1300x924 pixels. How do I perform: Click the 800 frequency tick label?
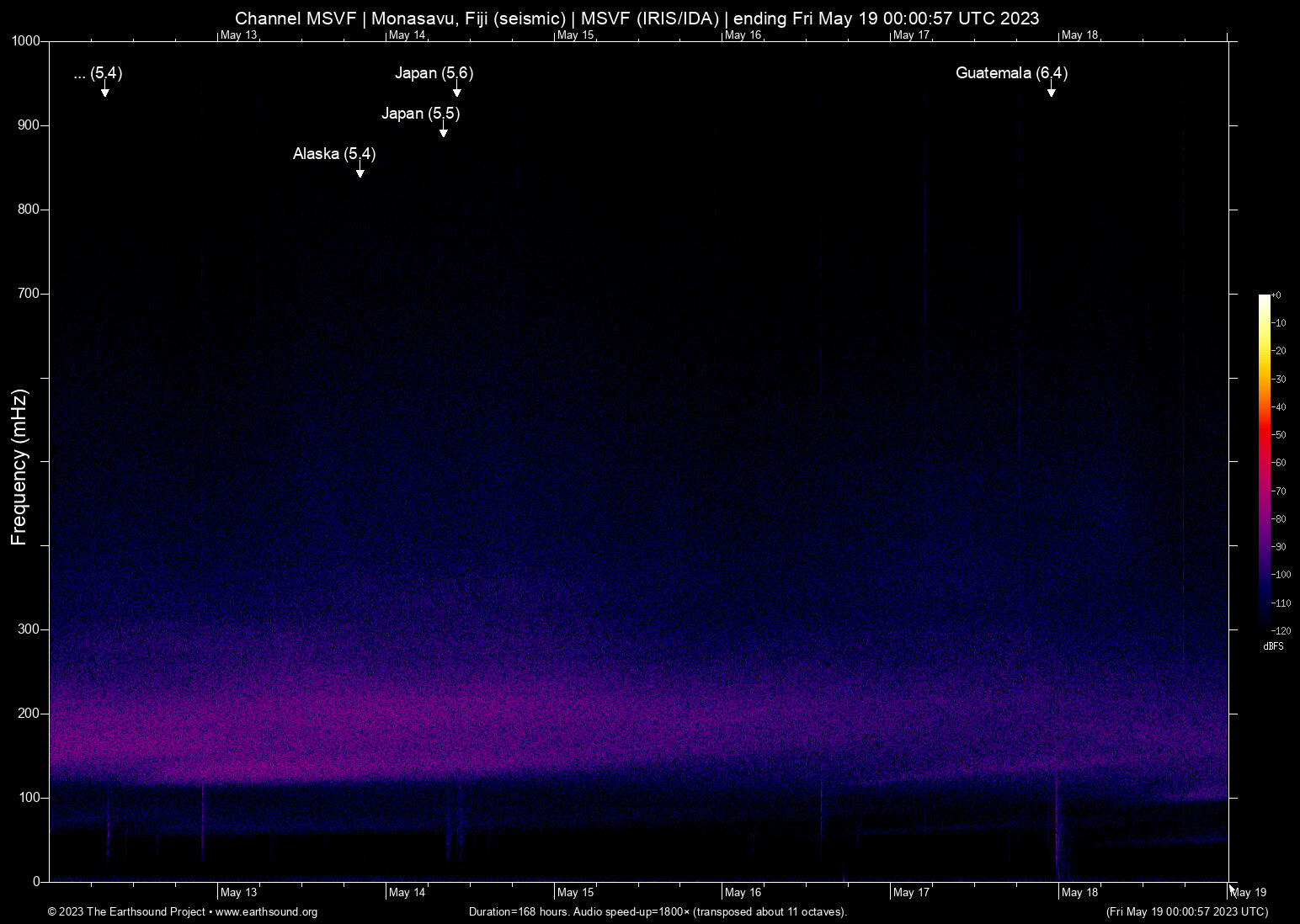29,210
